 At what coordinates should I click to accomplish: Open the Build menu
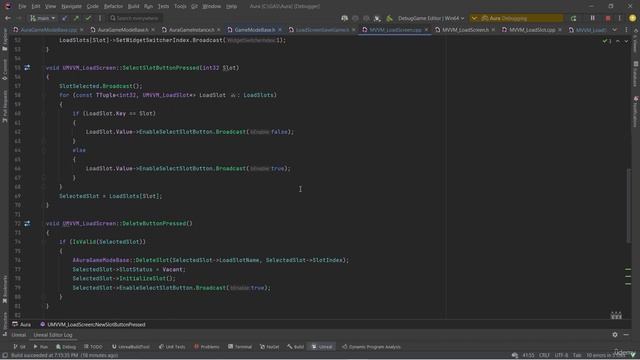133,7
